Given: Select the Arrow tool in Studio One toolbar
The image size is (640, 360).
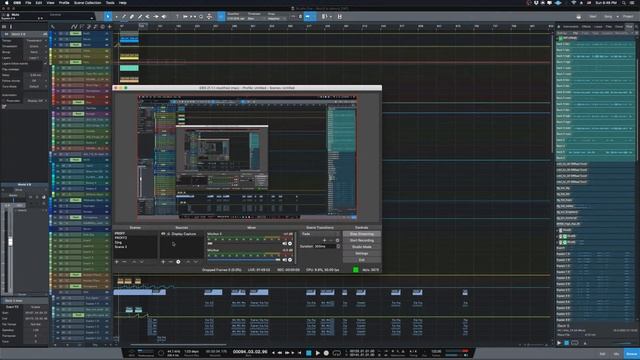Looking at the screenshot, I should (108, 17).
